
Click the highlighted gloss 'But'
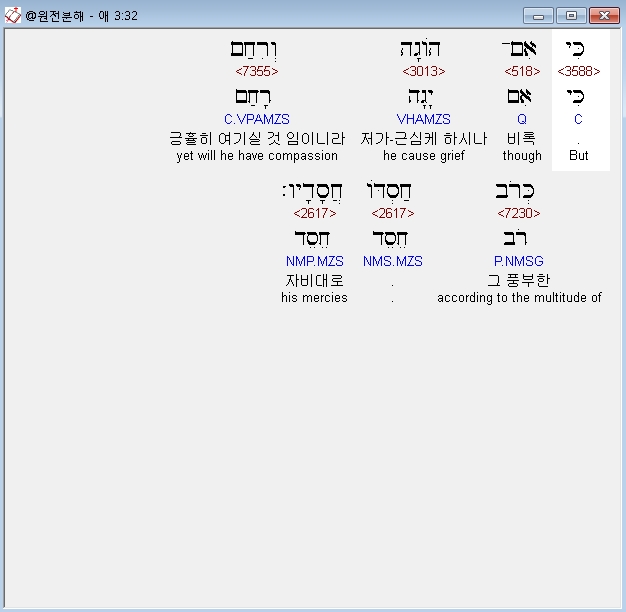[x=578, y=155]
